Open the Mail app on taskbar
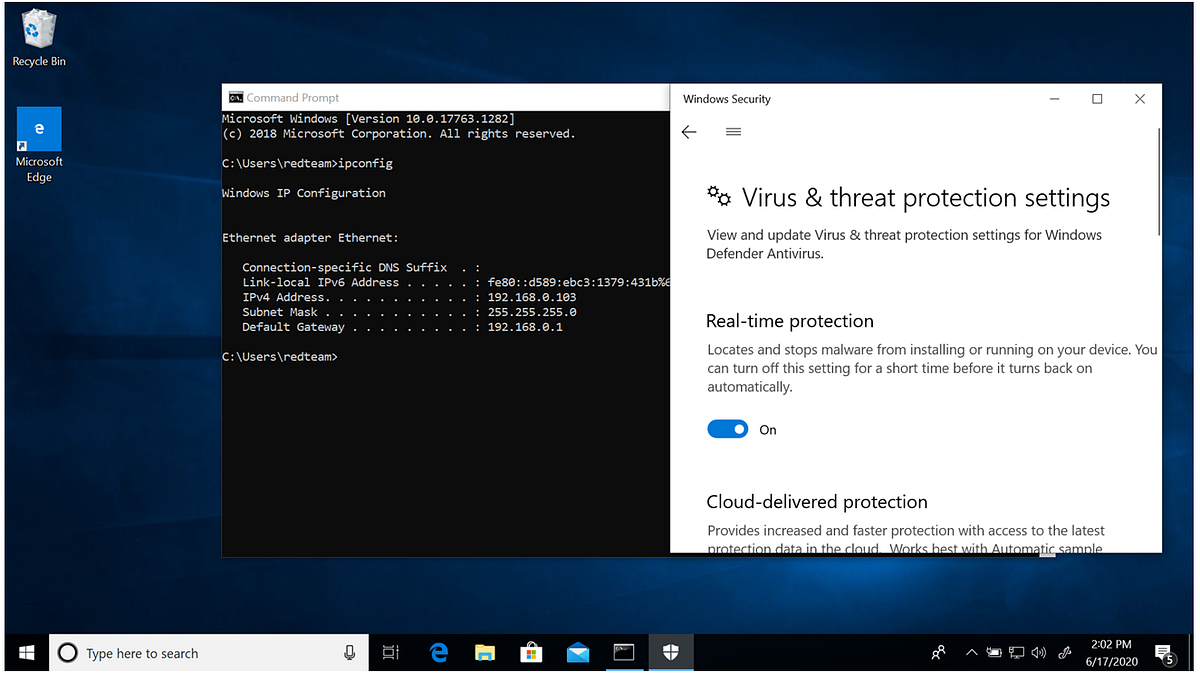The height and width of the screenshot is (673, 1200). [578, 653]
